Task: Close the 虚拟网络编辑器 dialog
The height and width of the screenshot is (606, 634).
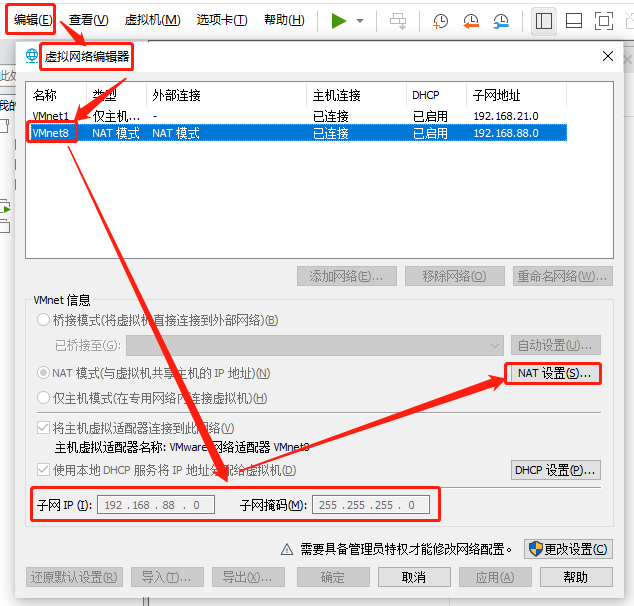Action: click(x=608, y=56)
